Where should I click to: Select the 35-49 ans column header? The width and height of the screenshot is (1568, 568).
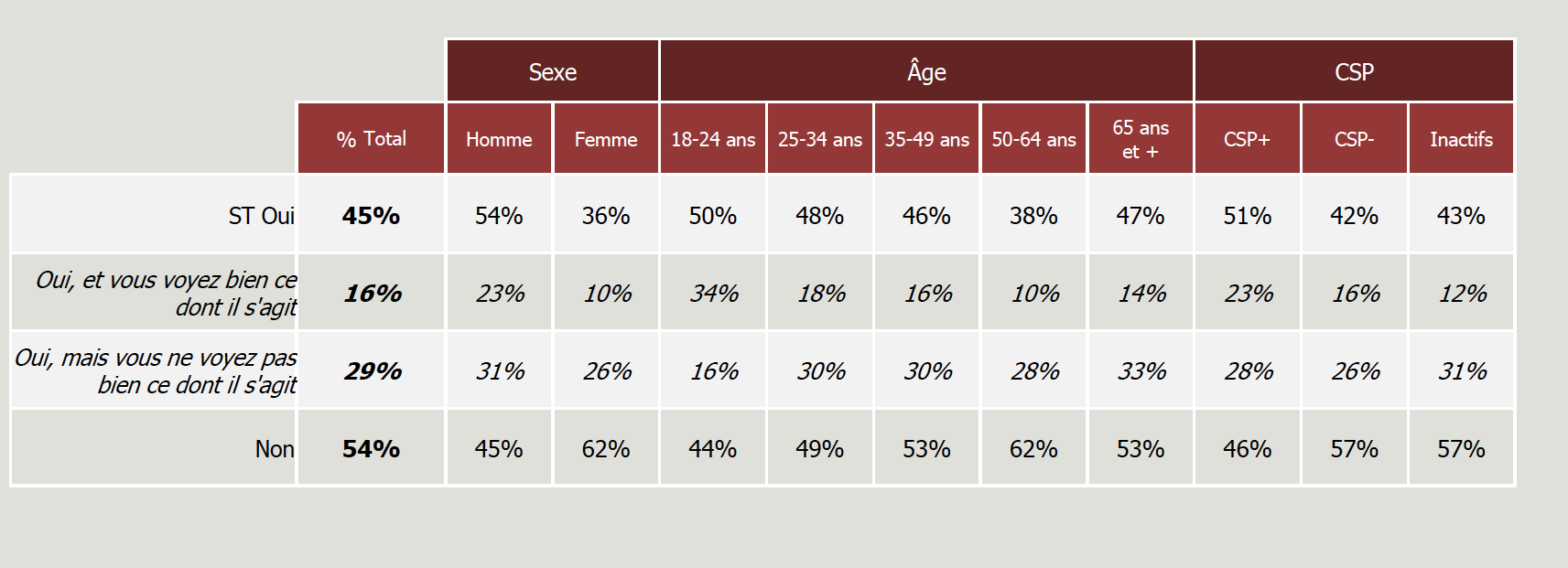[926, 139]
